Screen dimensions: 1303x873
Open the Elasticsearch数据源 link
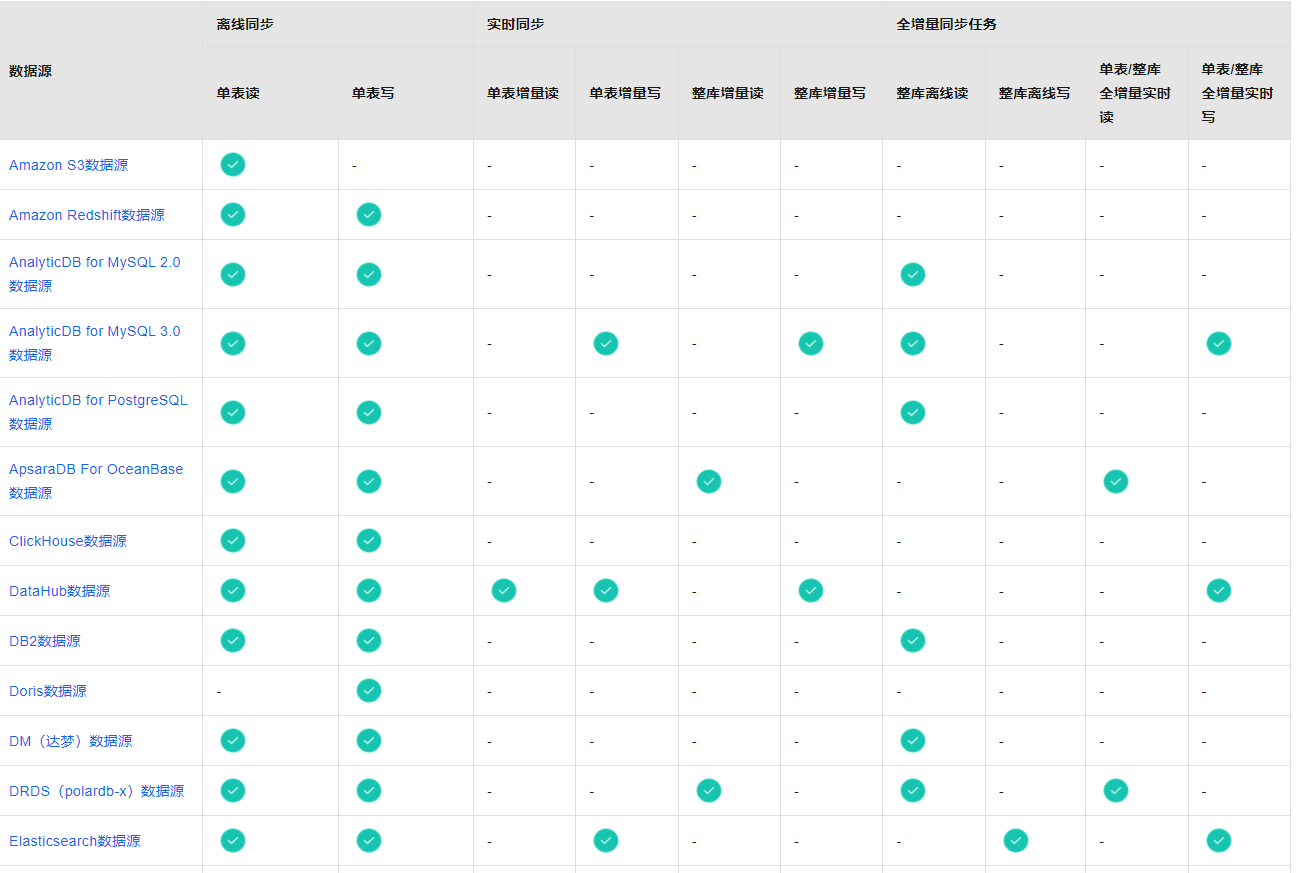[x=75, y=841]
